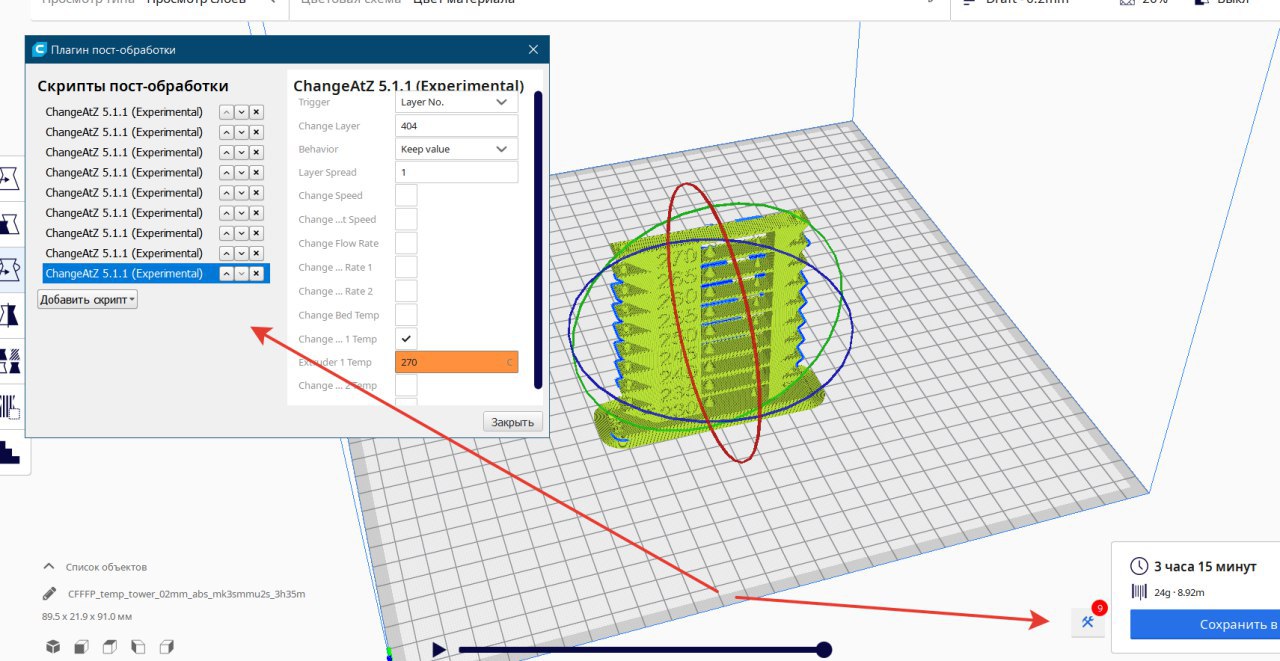Enable the Change Speed checkbox
Image resolution: width=1280 pixels, height=661 pixels.
click(x=406, y=196)
